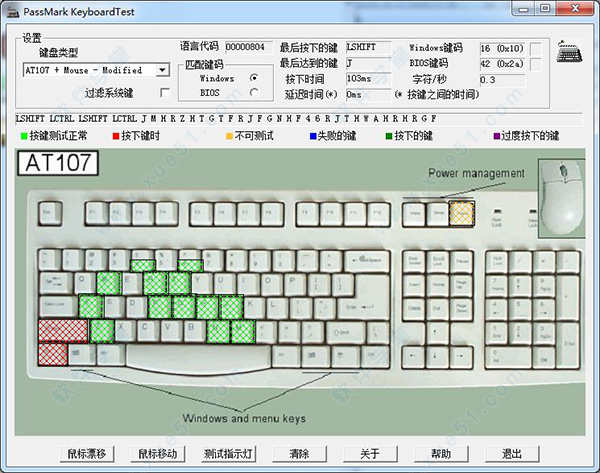The height and width of the screenshot is (473, 600).
Task: Click the green-hatched W key
Action: [x=109, y=284]
